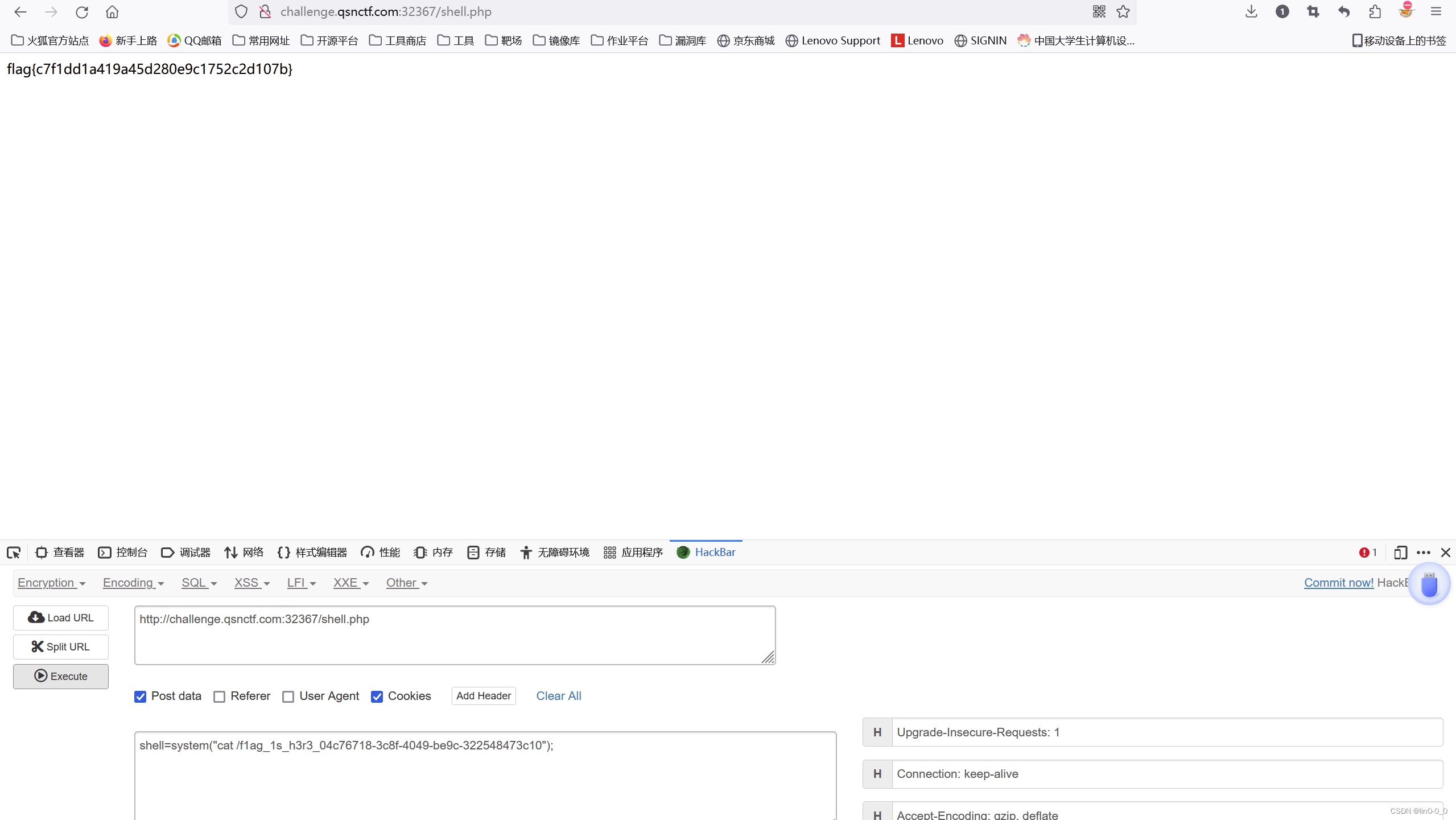Enable the User Agent checkbox
Screen dimensions: 1456x820
288,697
